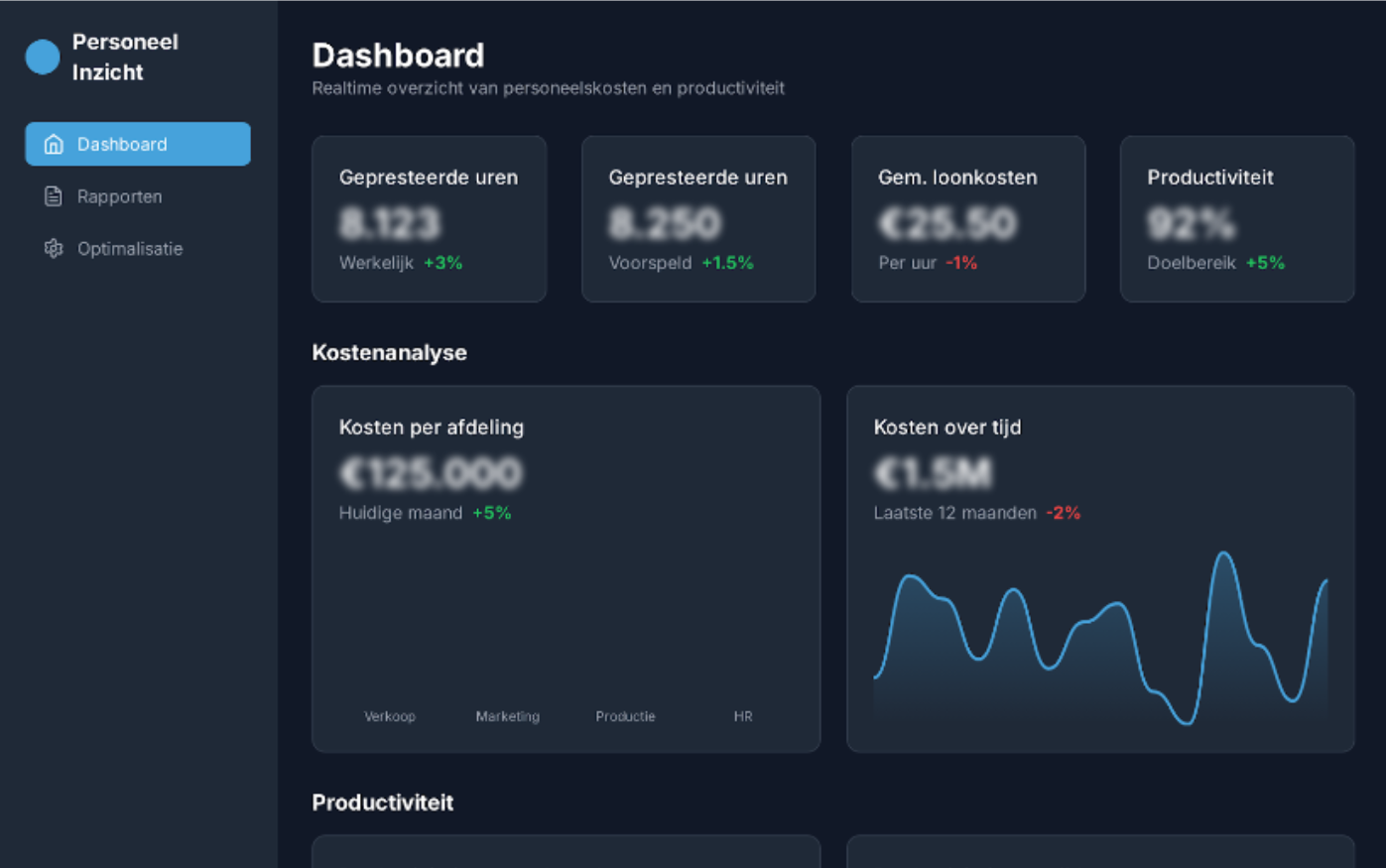Open Rapporten via the document icon
The width and height of the screenshot is (1386, 868).
[53, 195]
